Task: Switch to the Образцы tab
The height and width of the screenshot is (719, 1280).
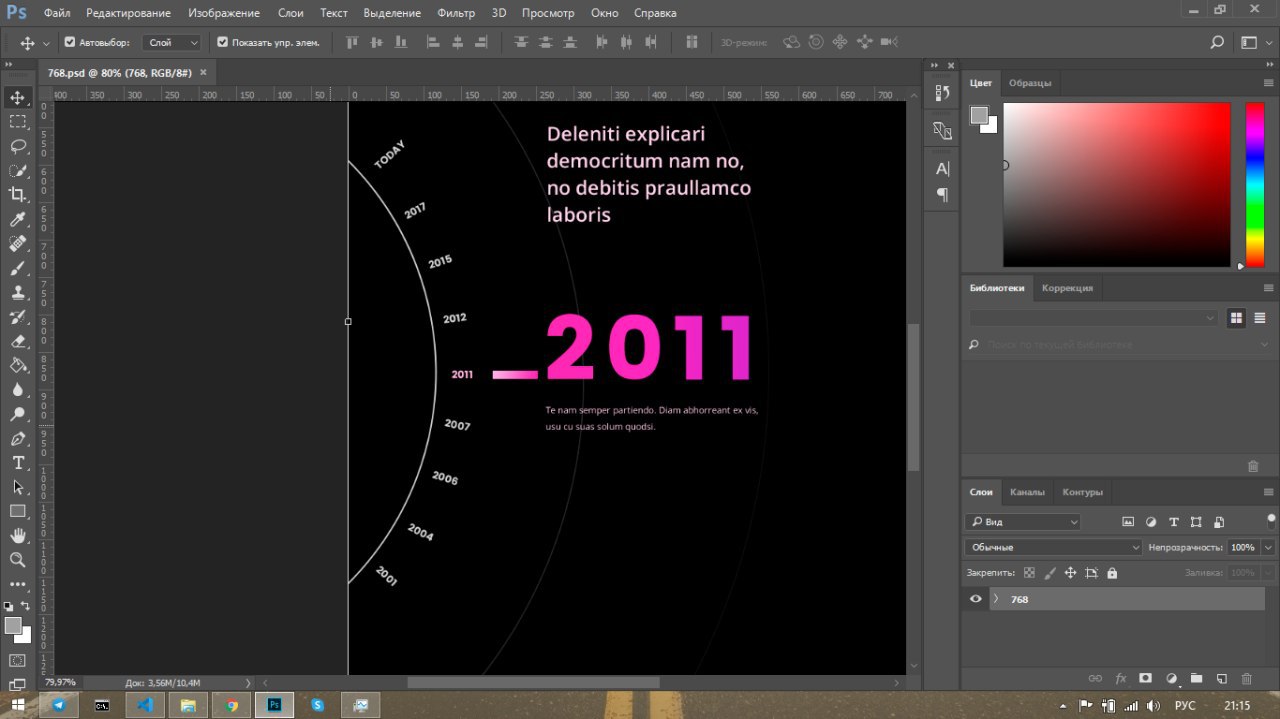Action: point(1030,83)
